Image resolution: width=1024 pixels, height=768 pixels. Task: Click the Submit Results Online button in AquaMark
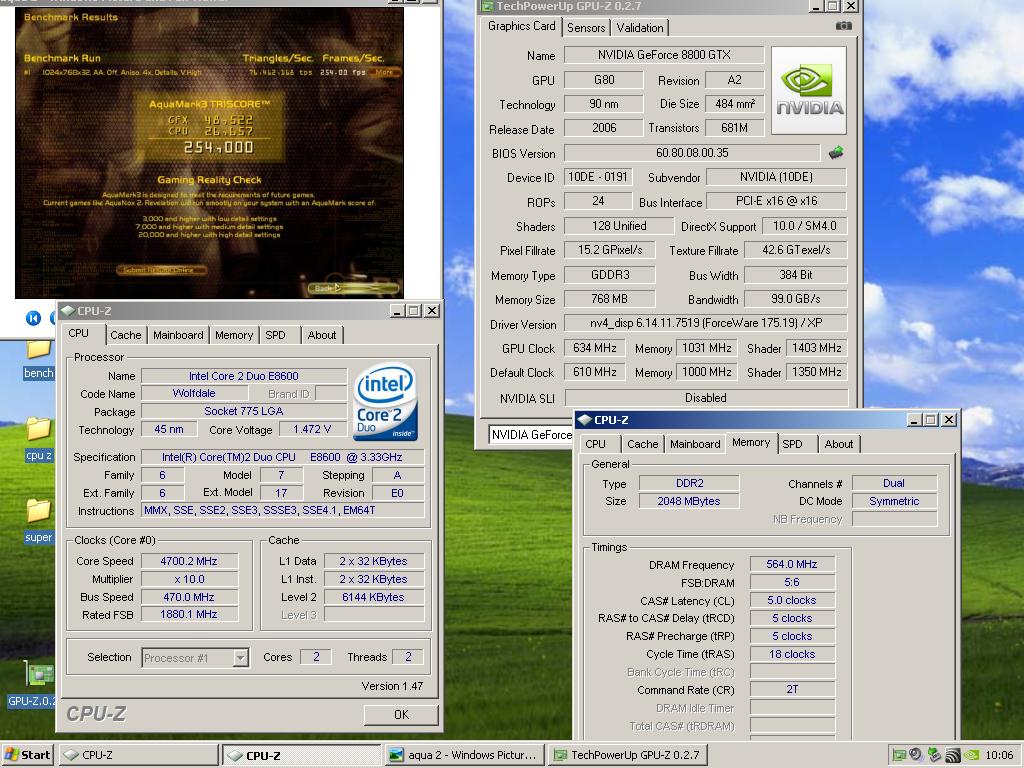point(162,269)
